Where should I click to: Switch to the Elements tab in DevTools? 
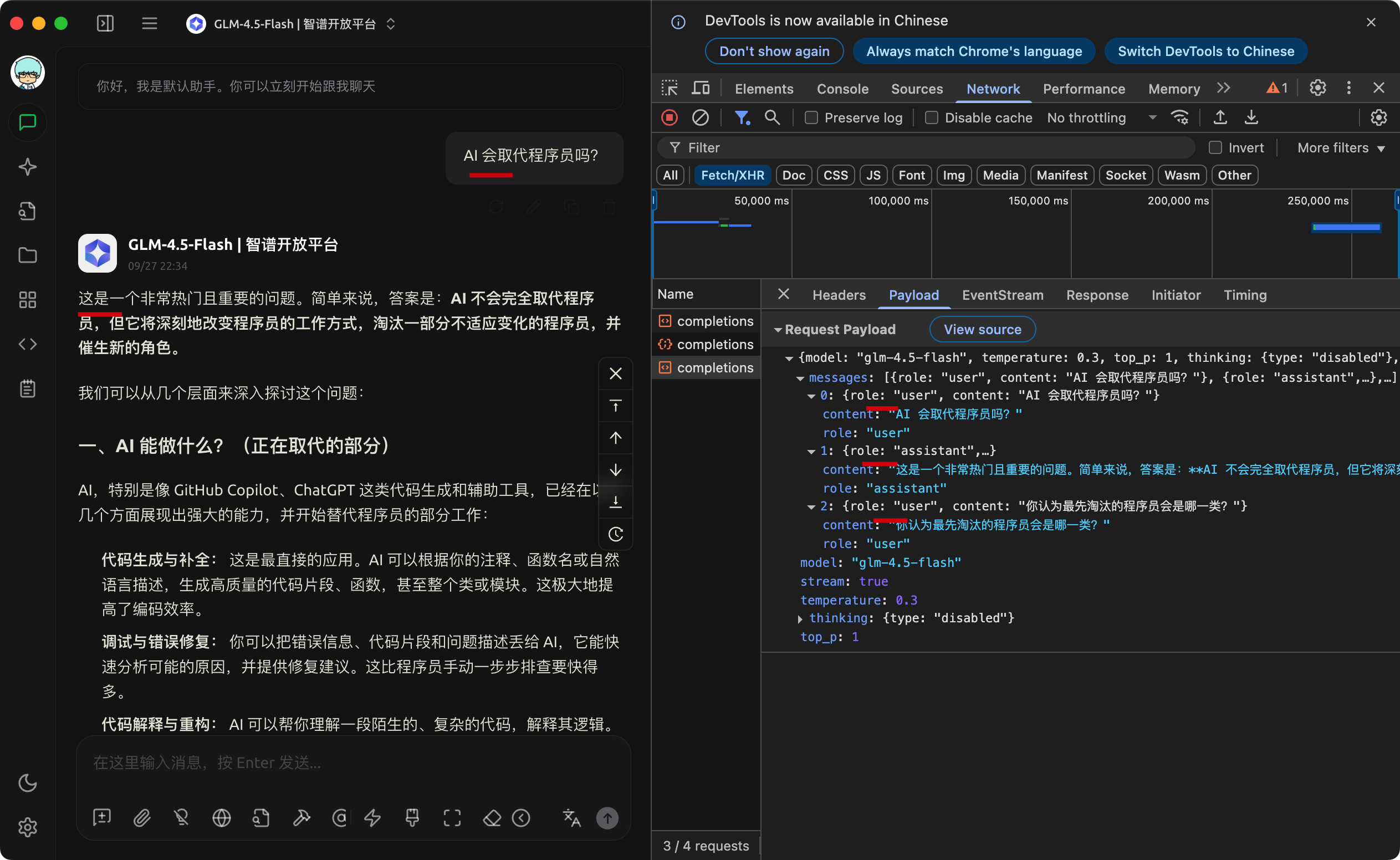763,89
